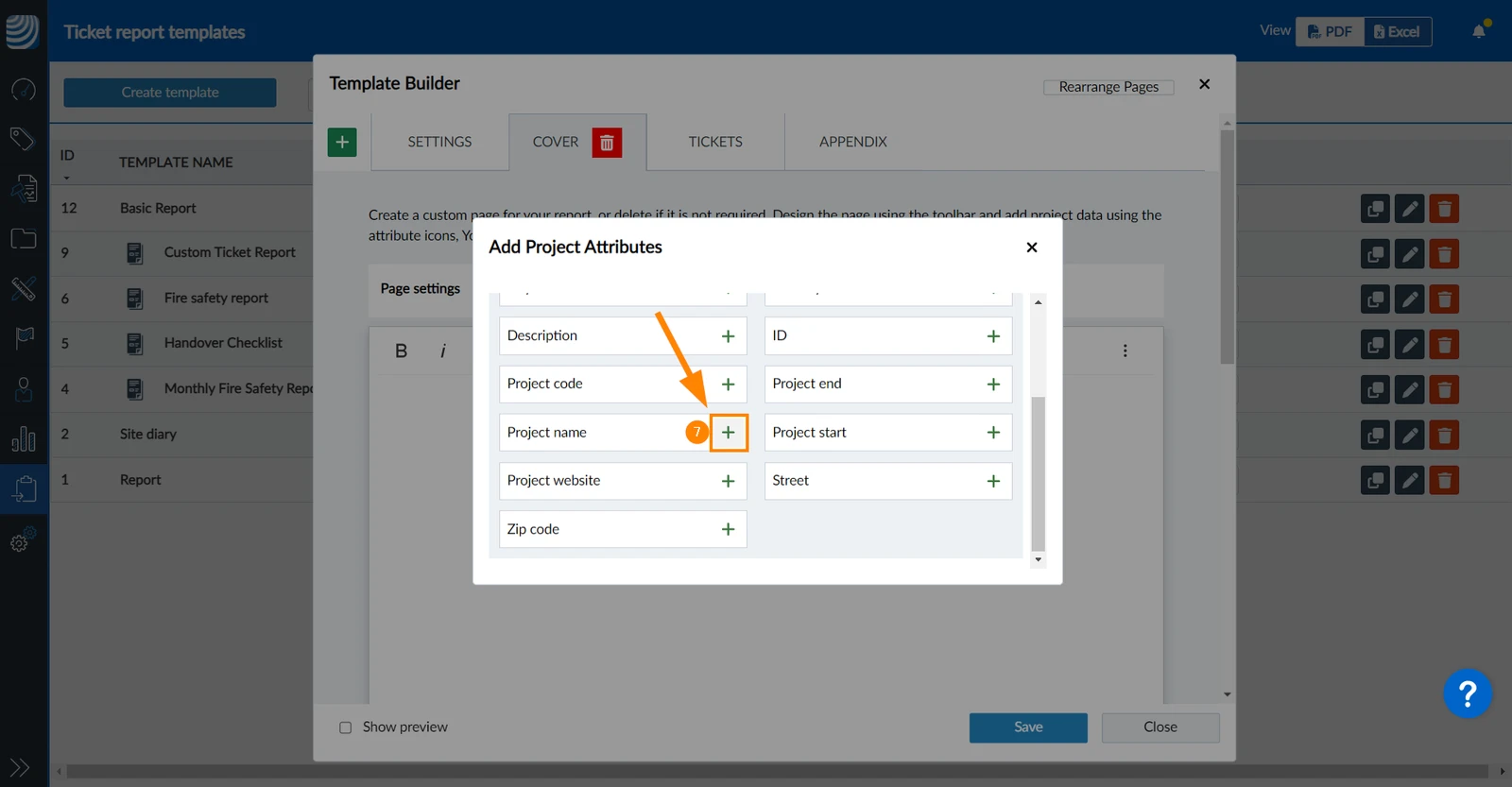Open the flag icon in the sidebar
Screen dimensions: 1512x787
tap(23, 338)
